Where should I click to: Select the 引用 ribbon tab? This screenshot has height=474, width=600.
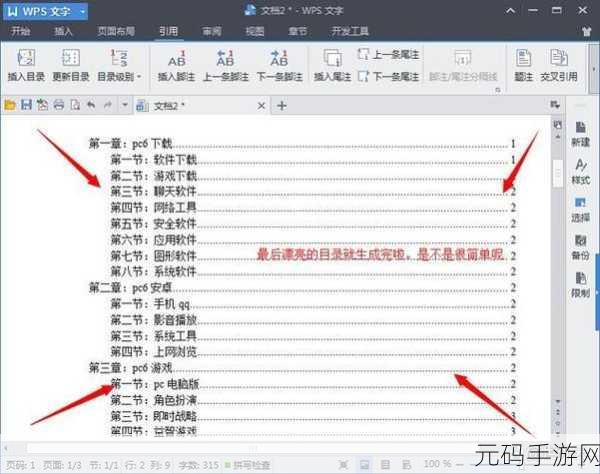tap(169, 31)
